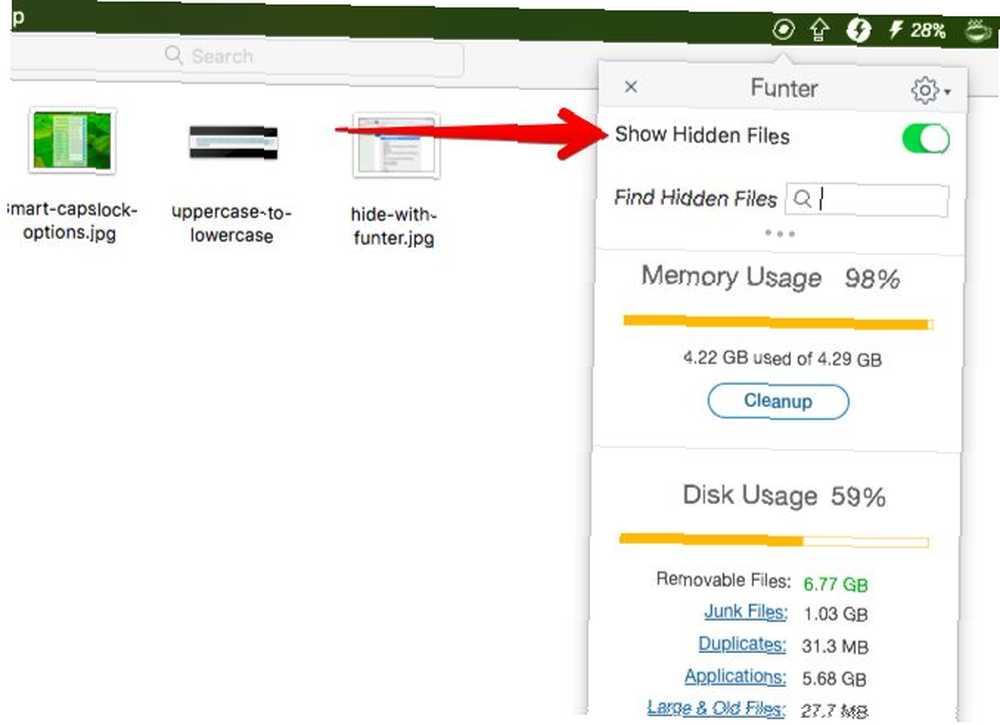Click the magnifier icon in Find Hidden Files
The height and width of the screenshot is (725, 1000).
(802, 199)
